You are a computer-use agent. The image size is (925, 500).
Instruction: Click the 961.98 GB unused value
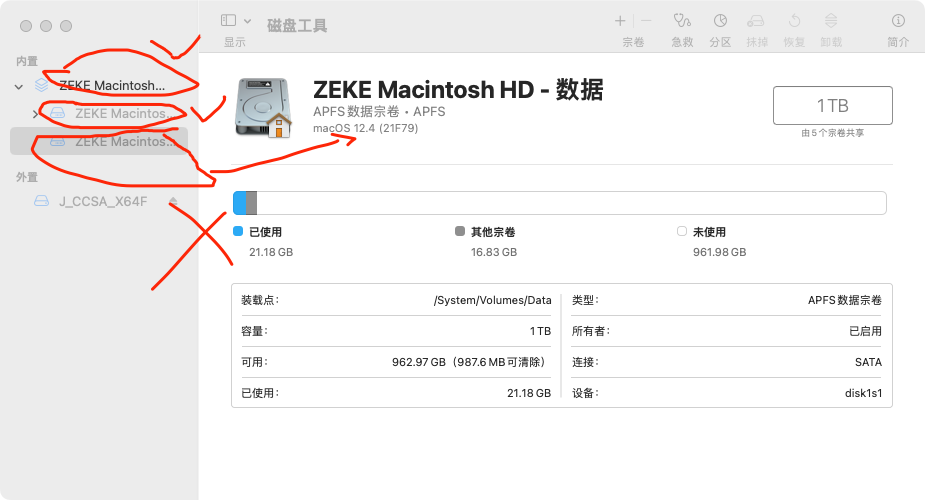pyautogui.click(x=719, y=252)
